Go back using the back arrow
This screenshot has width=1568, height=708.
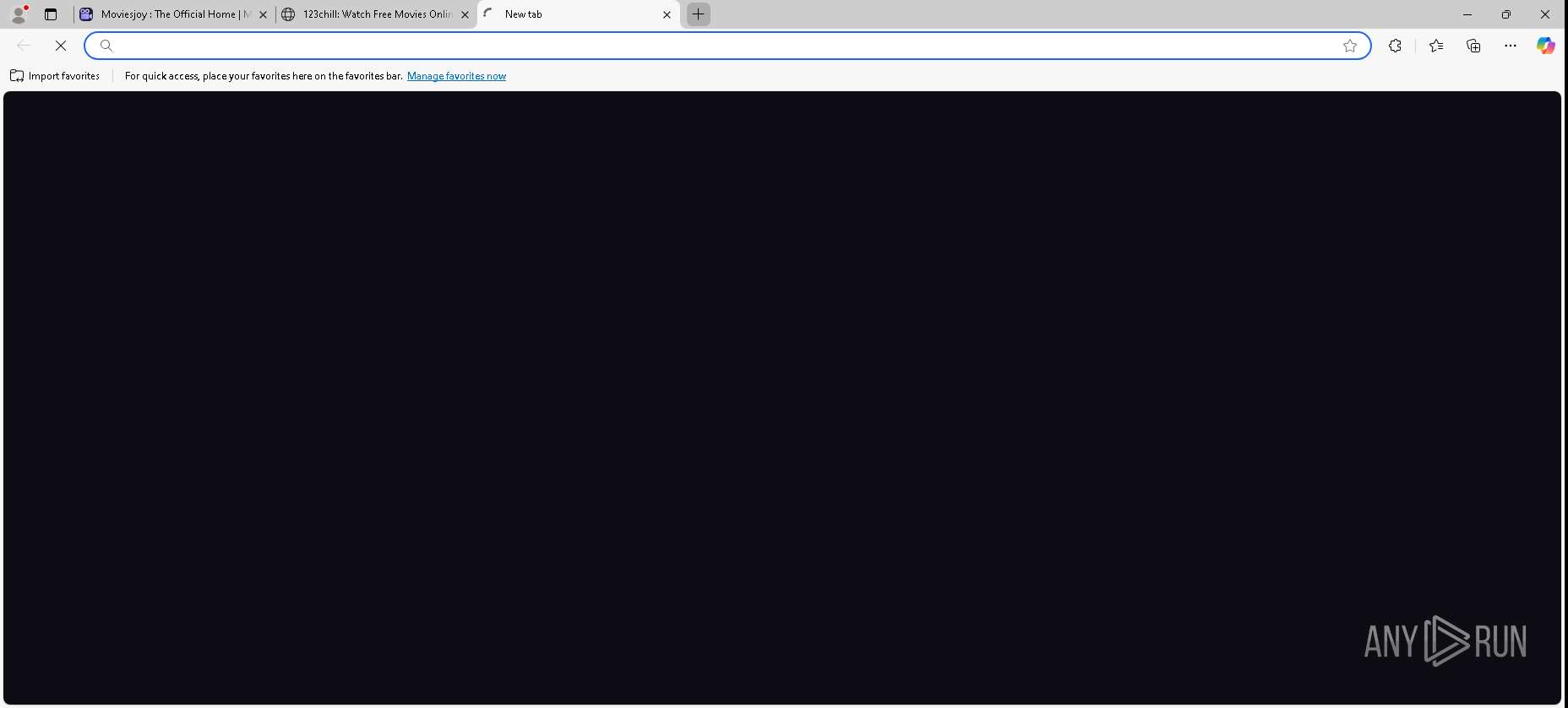[24, 46]
